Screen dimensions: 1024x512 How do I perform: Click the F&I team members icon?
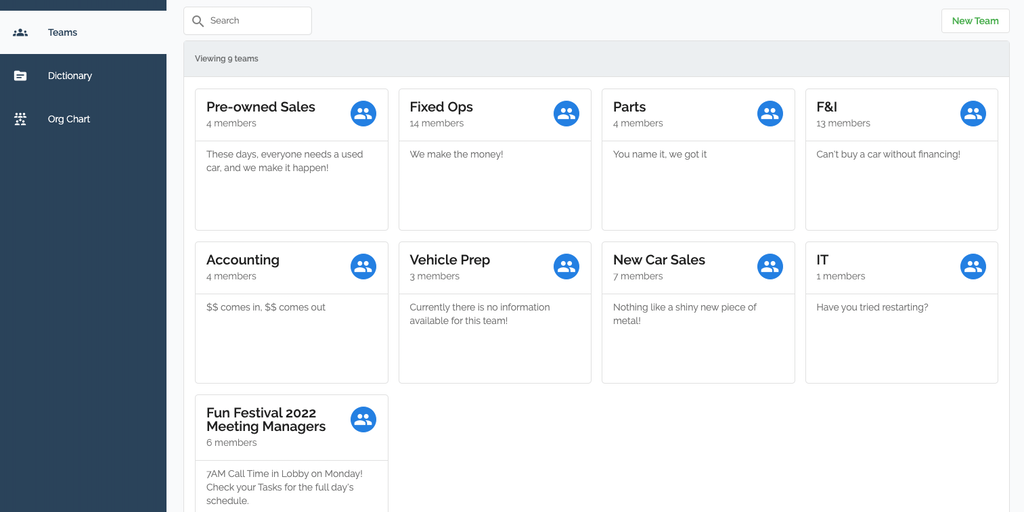(x=972, y=114)
